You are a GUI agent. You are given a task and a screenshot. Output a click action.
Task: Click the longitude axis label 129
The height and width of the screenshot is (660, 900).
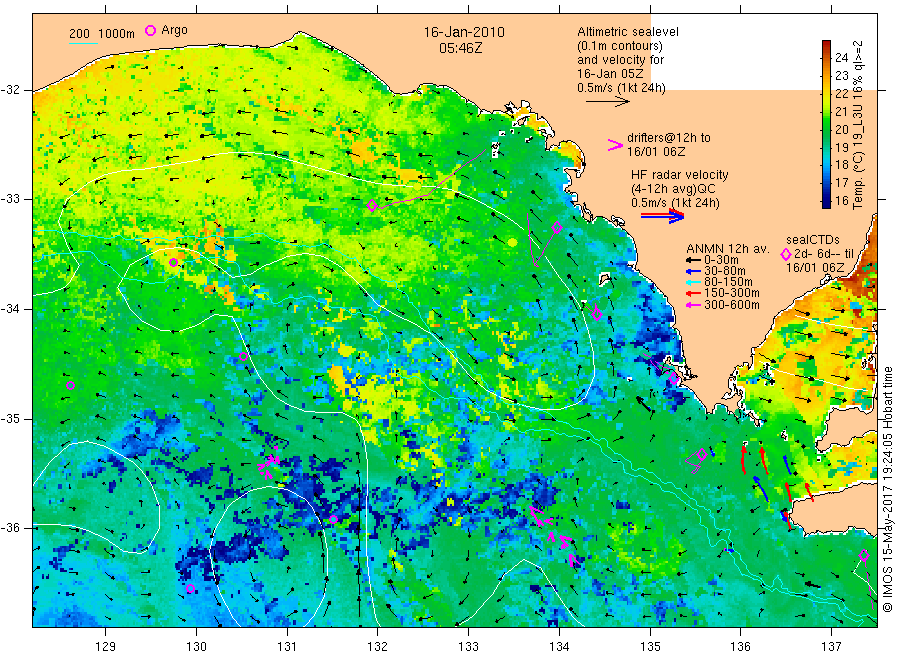click(x=106, y=647)
